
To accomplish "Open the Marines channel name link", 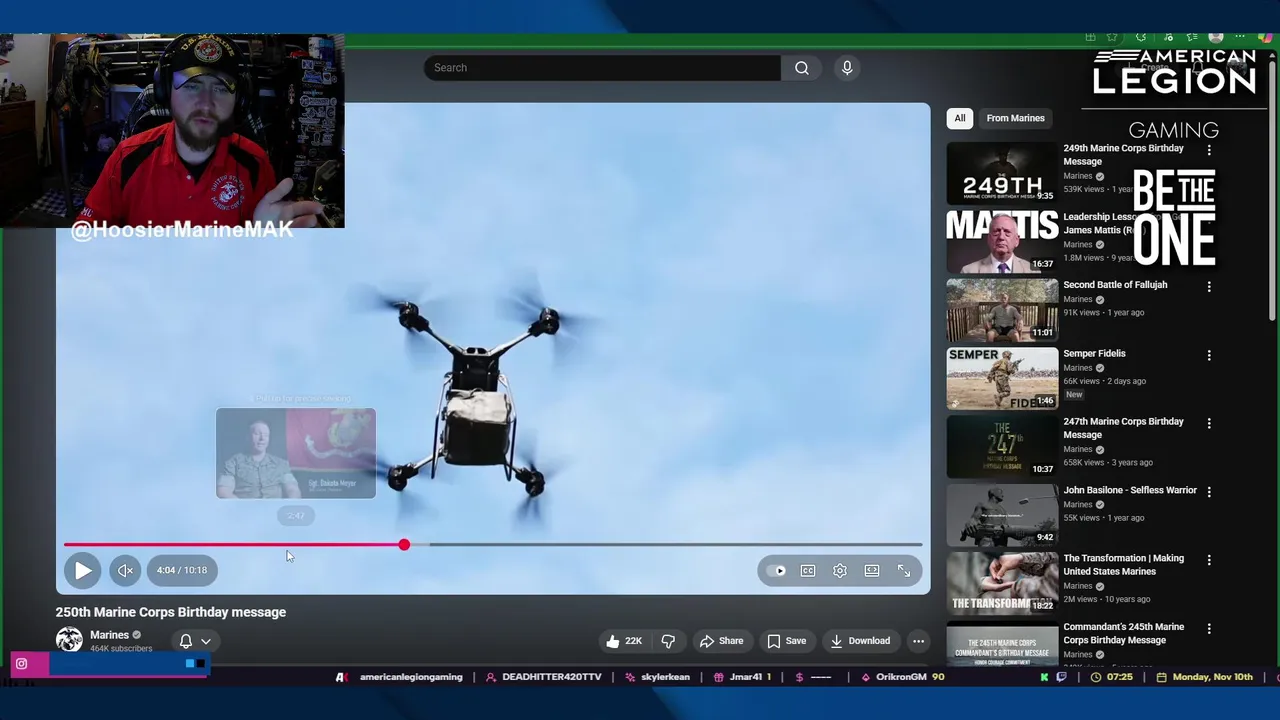I will [x=109, y=635].
